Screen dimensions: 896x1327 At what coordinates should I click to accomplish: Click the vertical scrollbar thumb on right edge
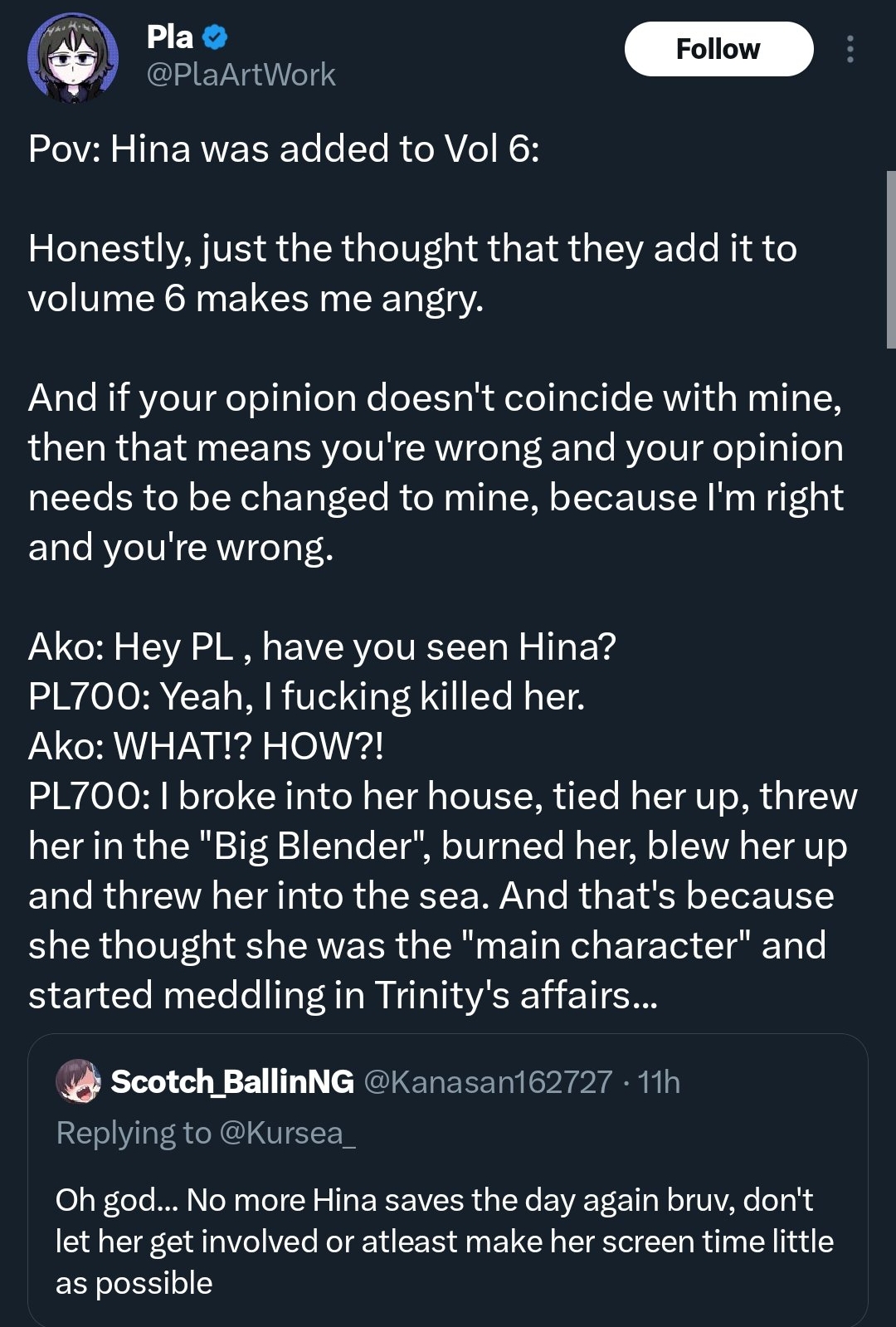pyautogui.click(x=890, y=259)
